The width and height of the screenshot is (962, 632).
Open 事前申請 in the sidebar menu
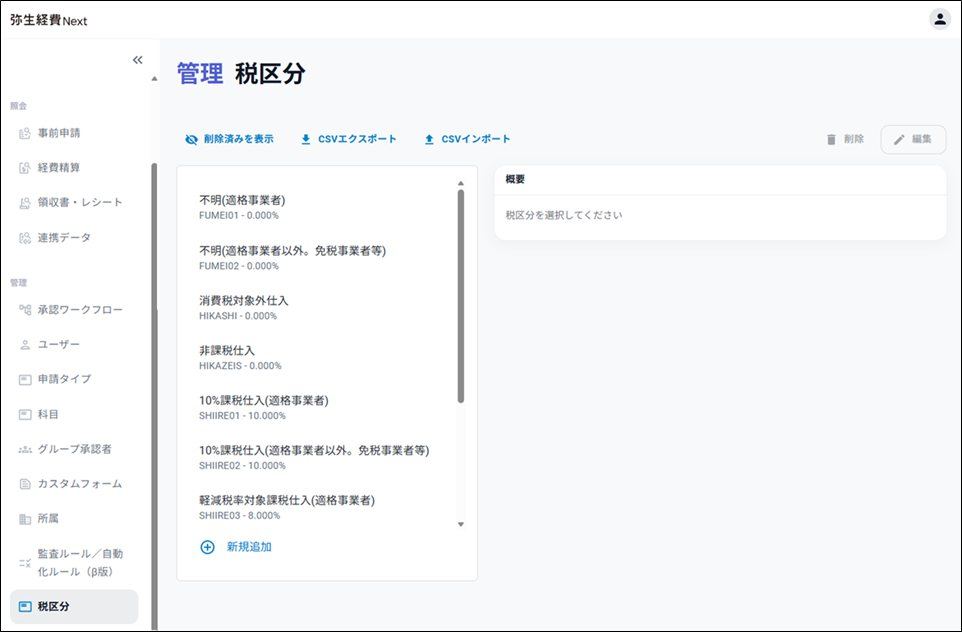[x=59, y=133]
